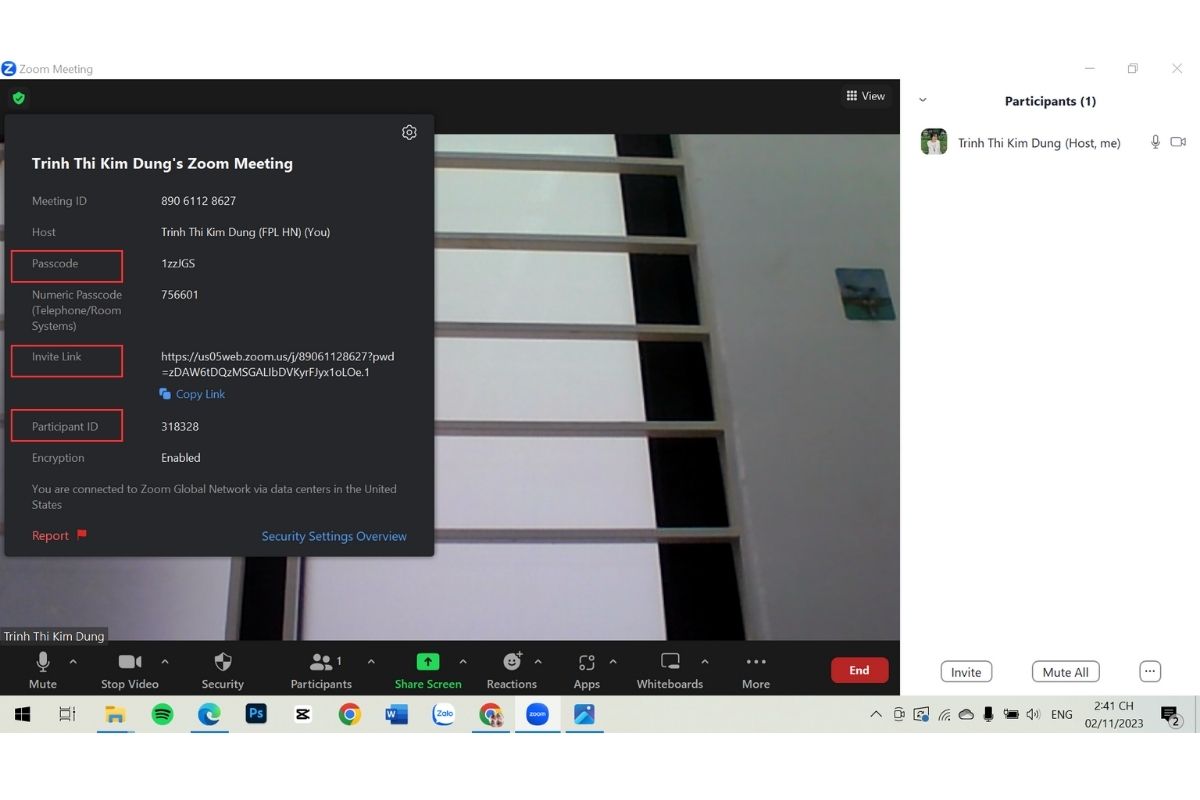Click the volume icon in system tray
This screenshot has width=1200, height=800.
pyautogui.click(x=1034, y=714)
